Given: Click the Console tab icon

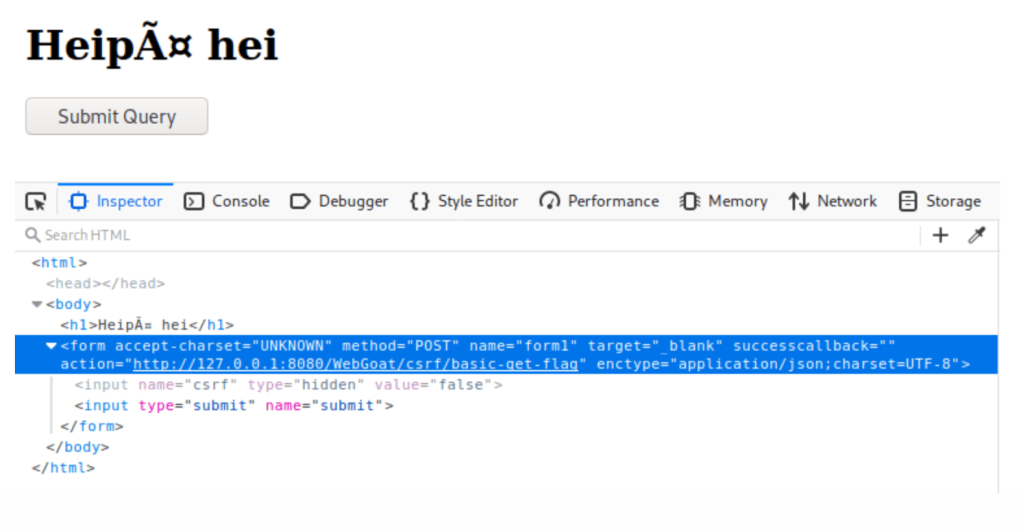Looking at the screenshot, I should click(195, 202).
